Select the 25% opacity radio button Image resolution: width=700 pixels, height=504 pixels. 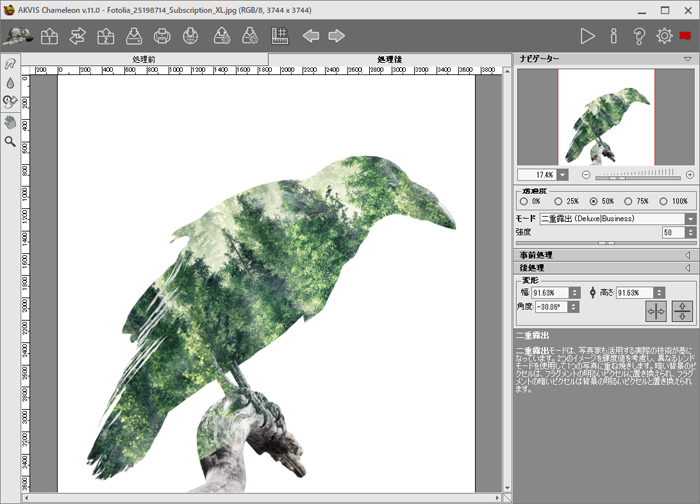558,201
